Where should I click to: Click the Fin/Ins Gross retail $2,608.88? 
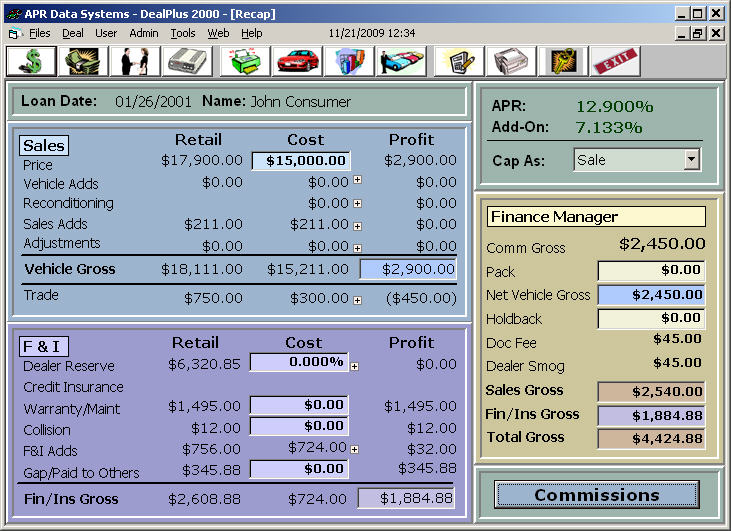pyautogui.click(x=204, y=499)
